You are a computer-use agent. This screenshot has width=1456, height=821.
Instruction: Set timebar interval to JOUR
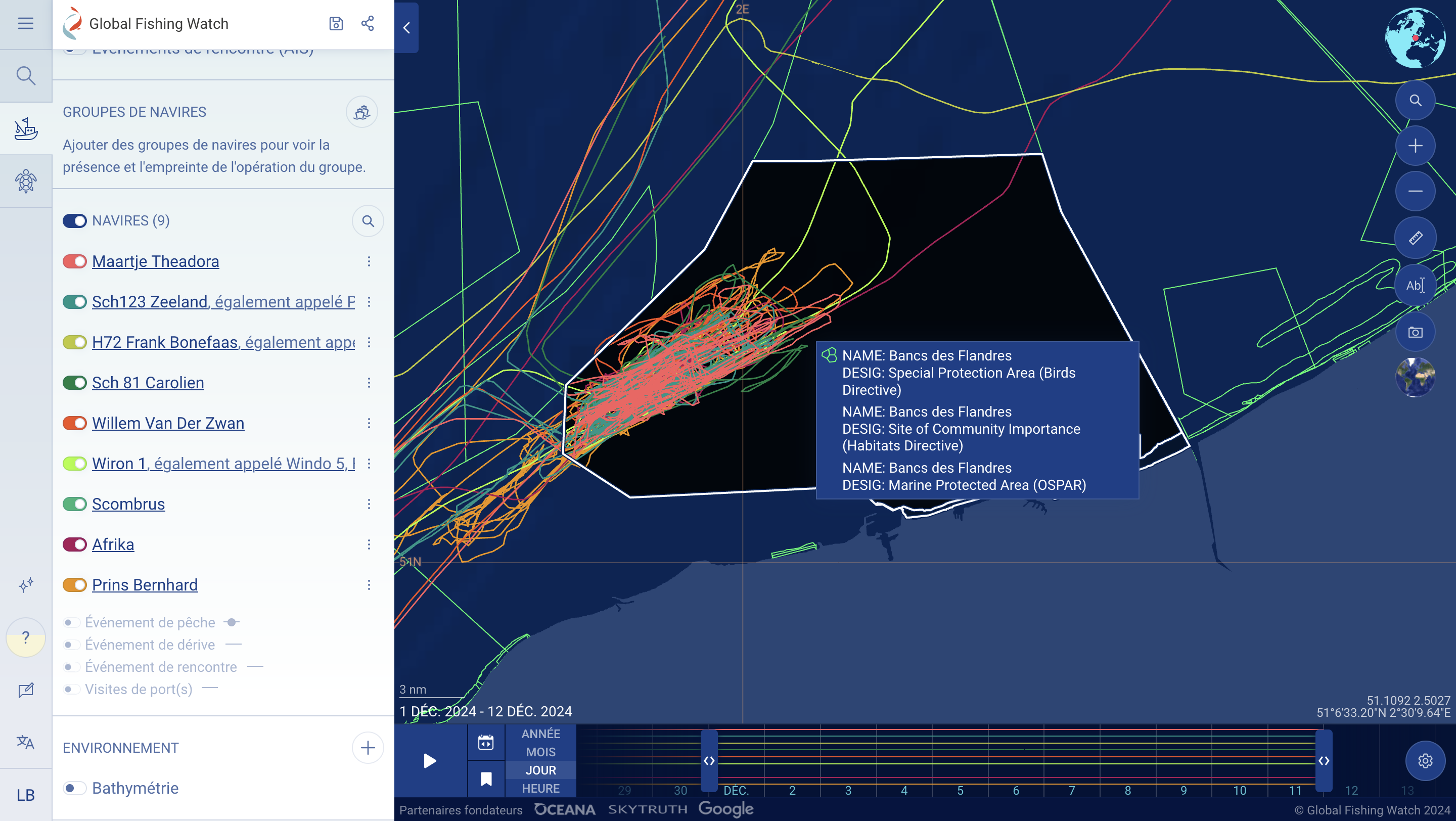click(540, 770)
